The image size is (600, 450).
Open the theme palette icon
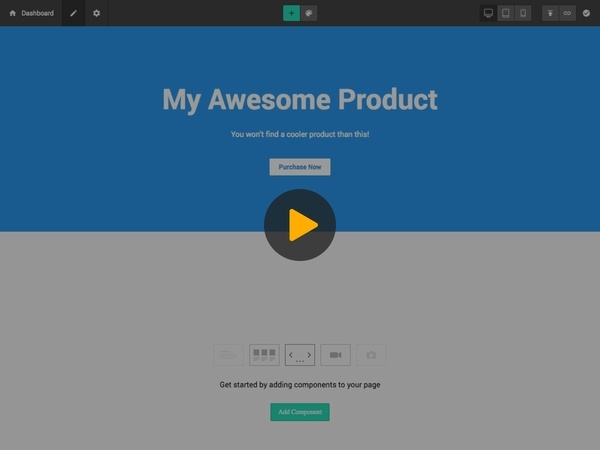coord(309,13)
